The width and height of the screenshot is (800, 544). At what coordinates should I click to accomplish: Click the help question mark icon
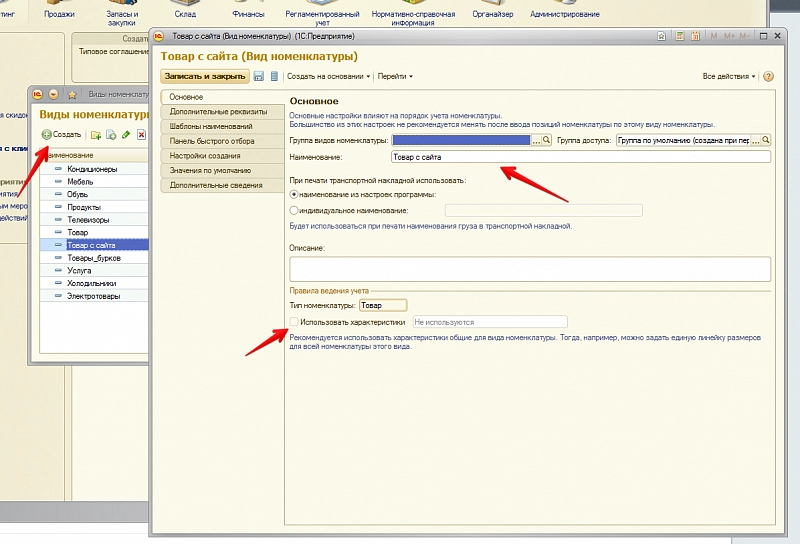(x=768, y=76)
